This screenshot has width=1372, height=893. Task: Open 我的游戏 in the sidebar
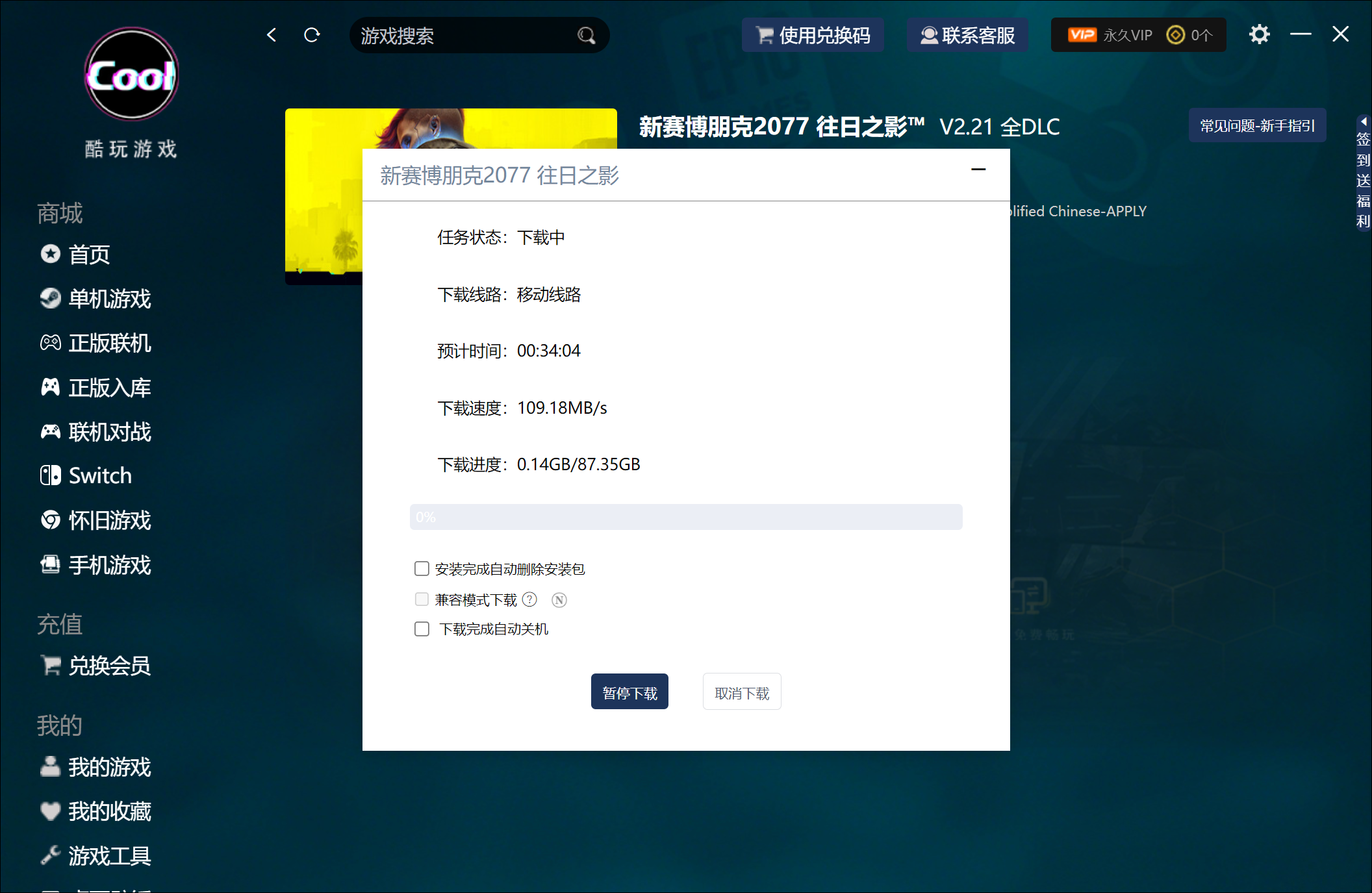pyautogui.click(x=95, y=767)
